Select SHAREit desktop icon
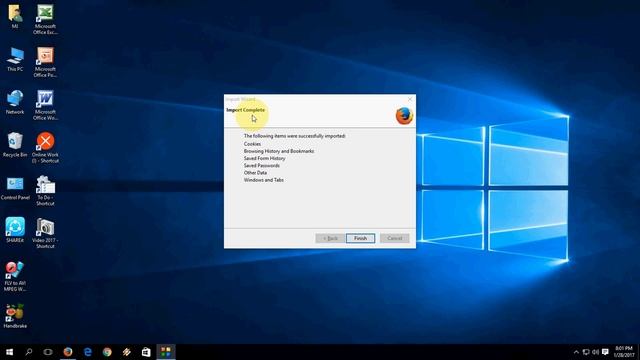640x360 pixels. (15, 230)
